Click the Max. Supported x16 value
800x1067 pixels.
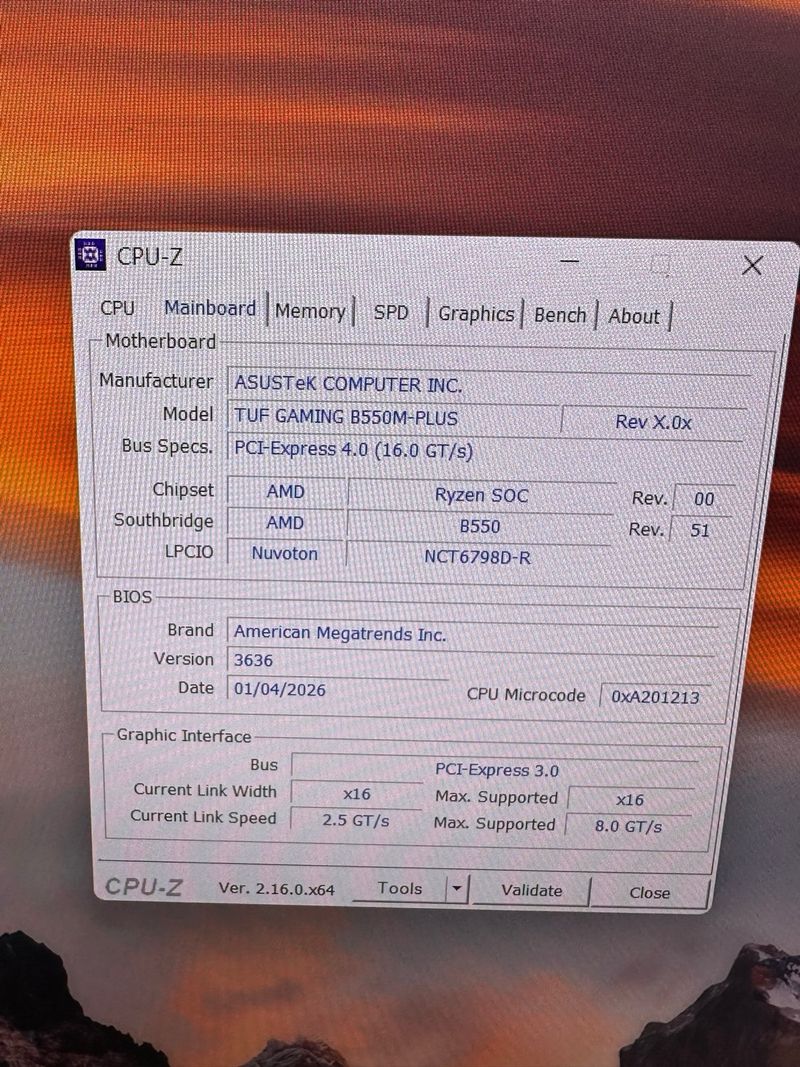pos(630,800)
